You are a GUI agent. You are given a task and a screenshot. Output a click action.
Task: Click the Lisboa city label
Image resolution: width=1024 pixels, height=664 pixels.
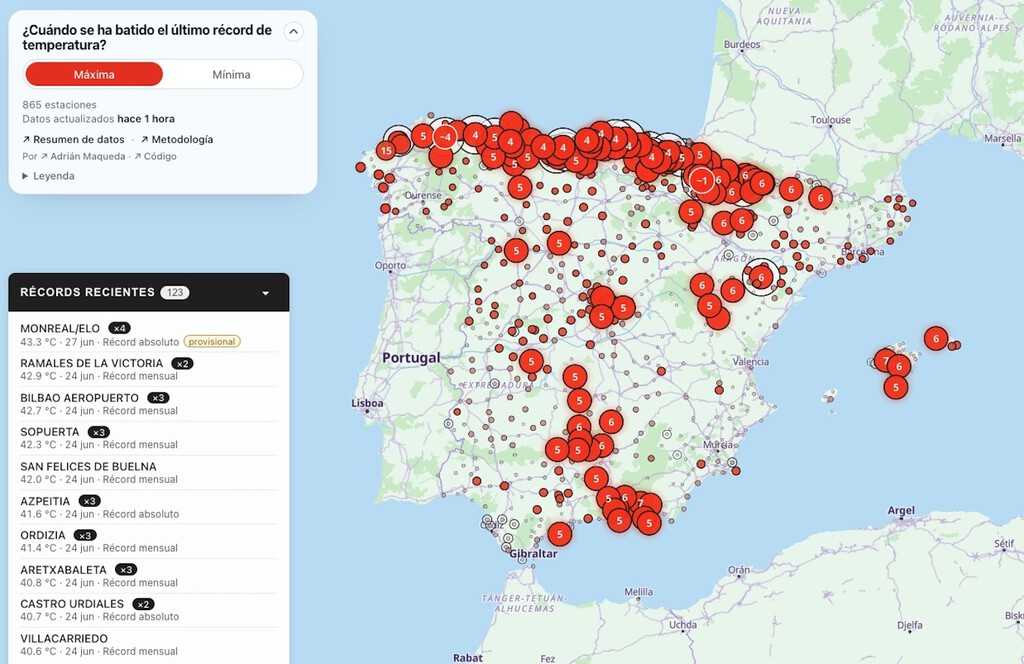point(367,403)
